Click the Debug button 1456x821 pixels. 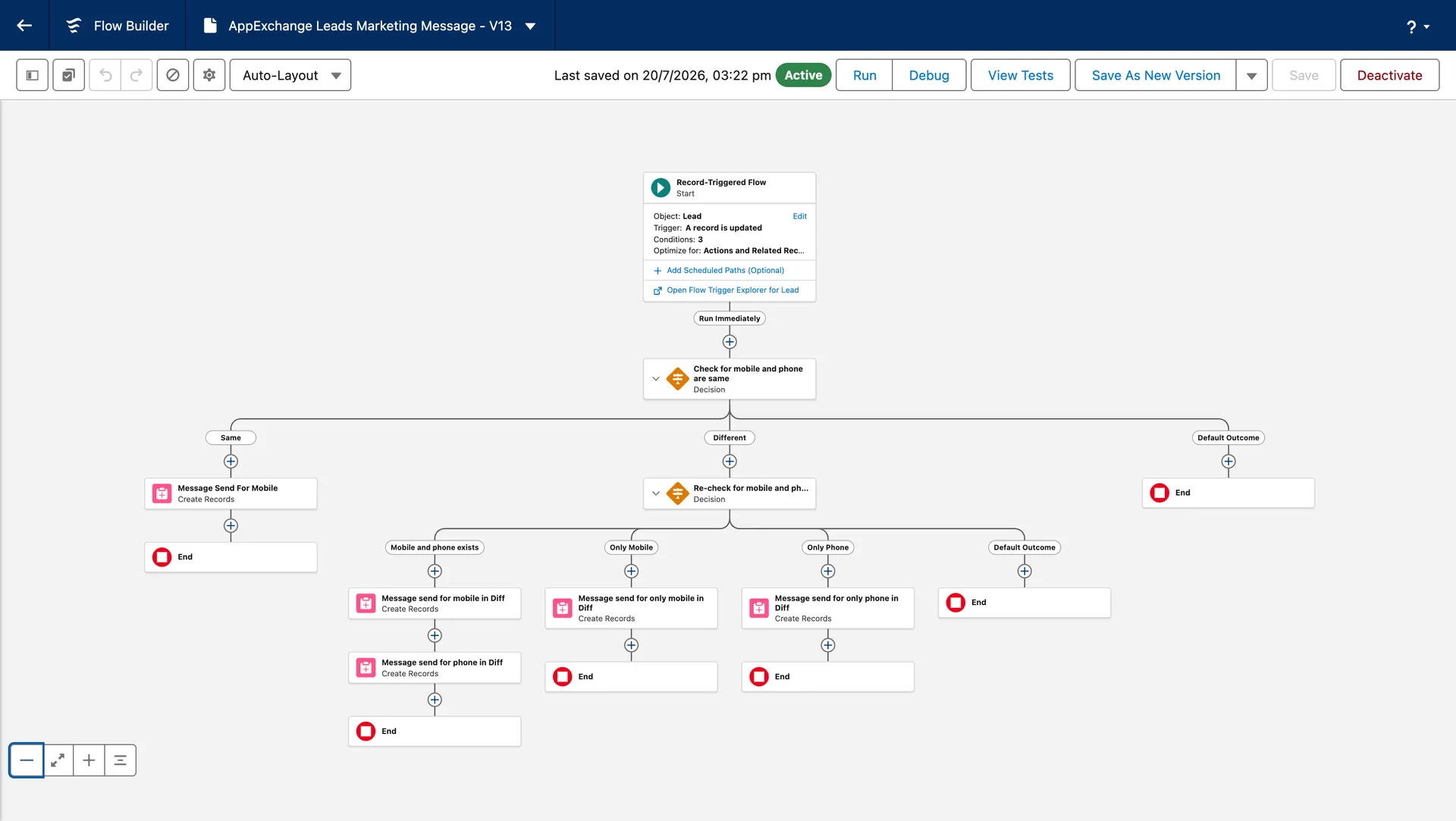point(929,75)
